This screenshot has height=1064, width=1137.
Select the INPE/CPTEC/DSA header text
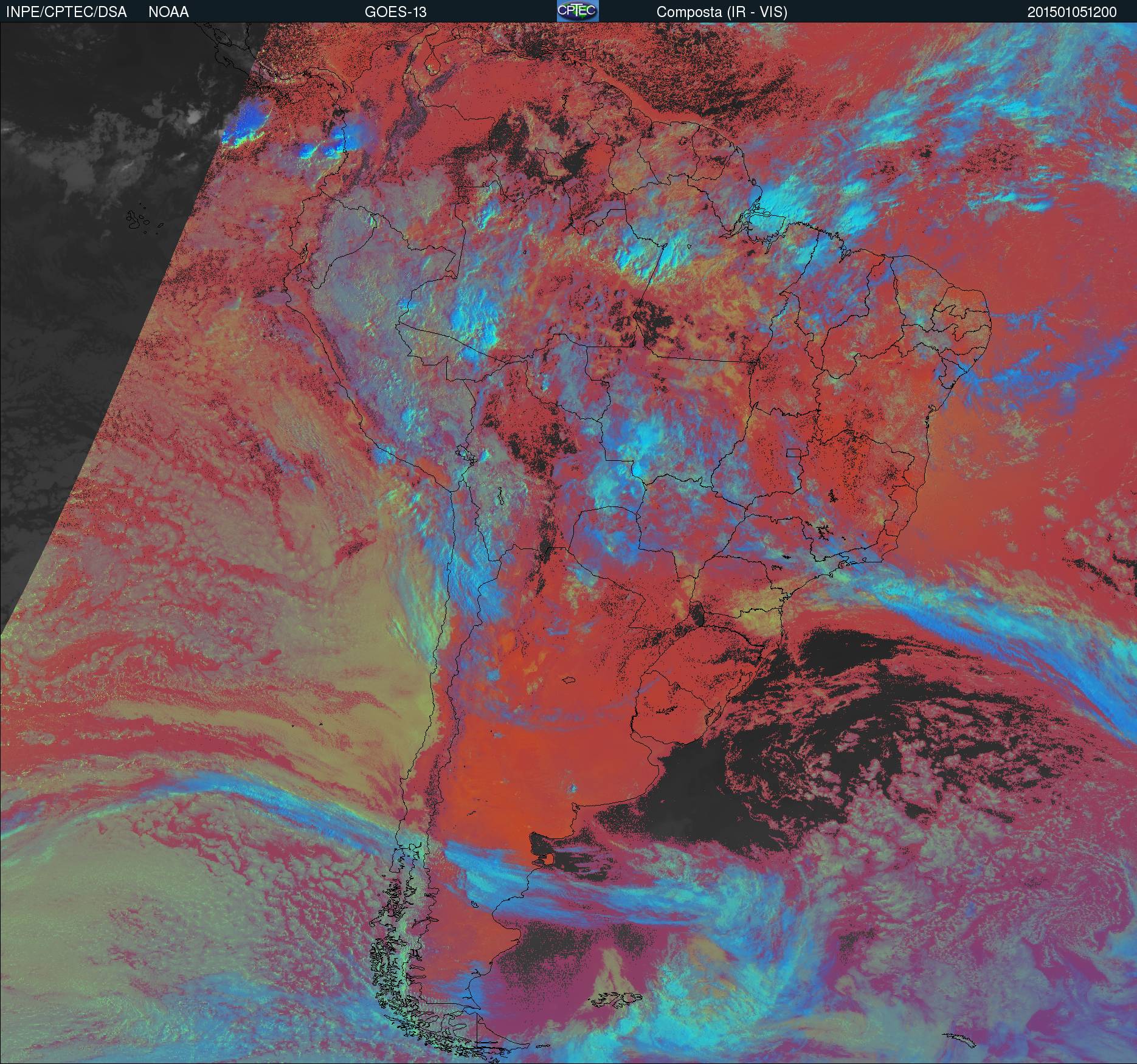66,12
